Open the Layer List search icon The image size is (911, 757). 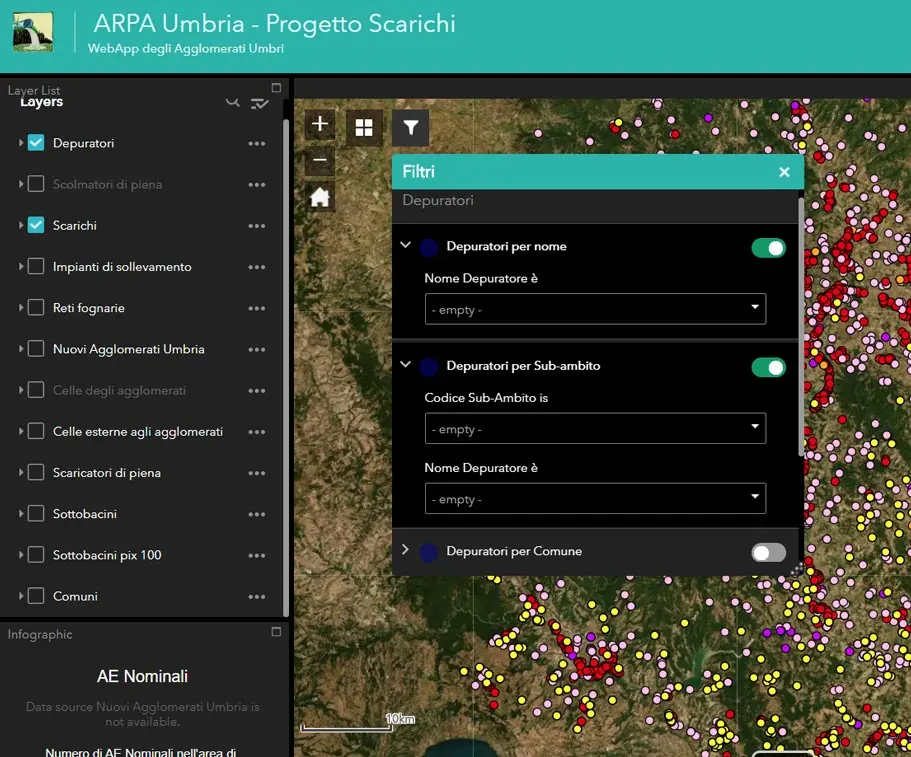tap(233, 101)
